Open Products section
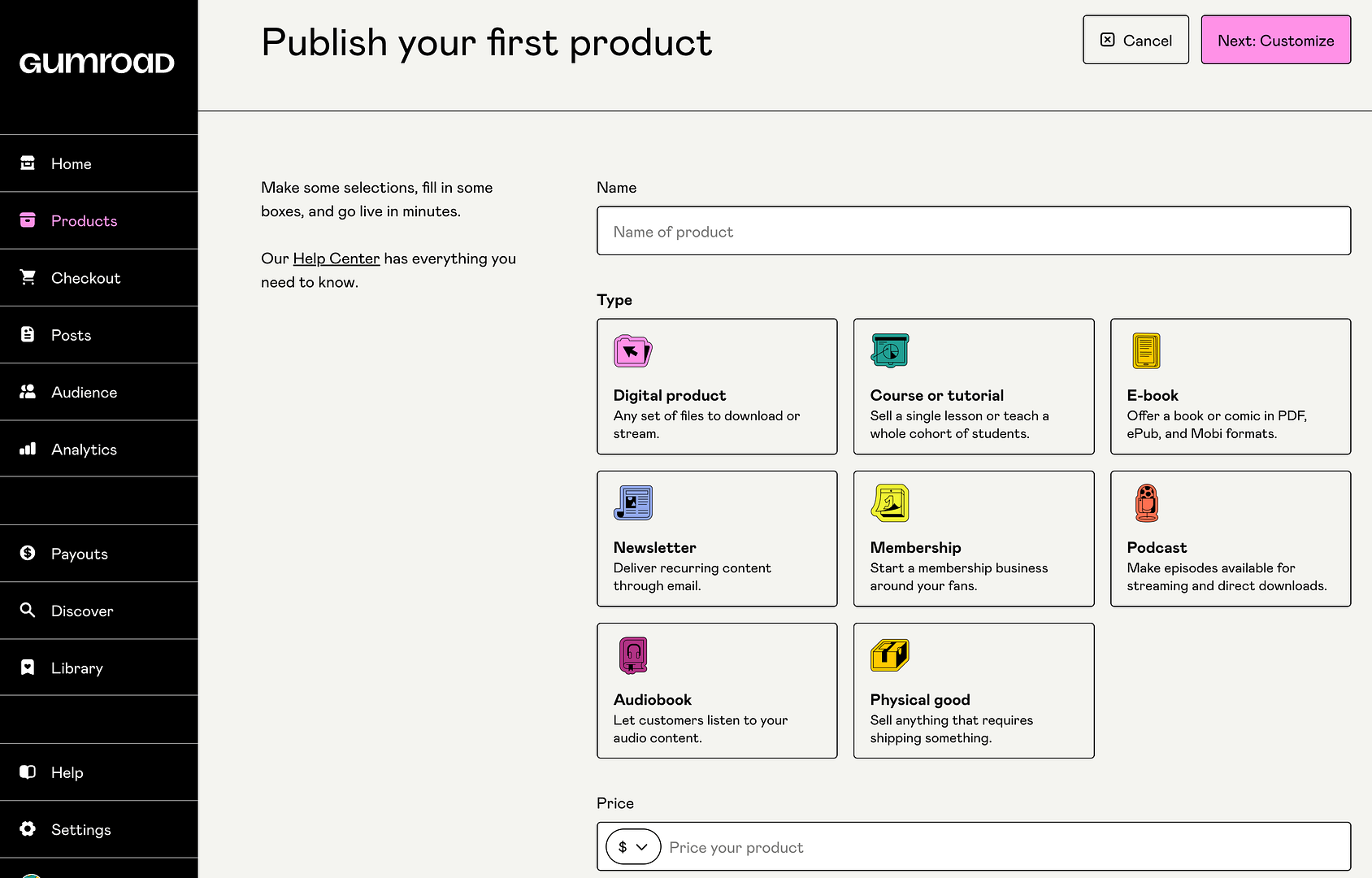Screen dimensions: 1372x878 pyautogui.click(x=98, y=220)
